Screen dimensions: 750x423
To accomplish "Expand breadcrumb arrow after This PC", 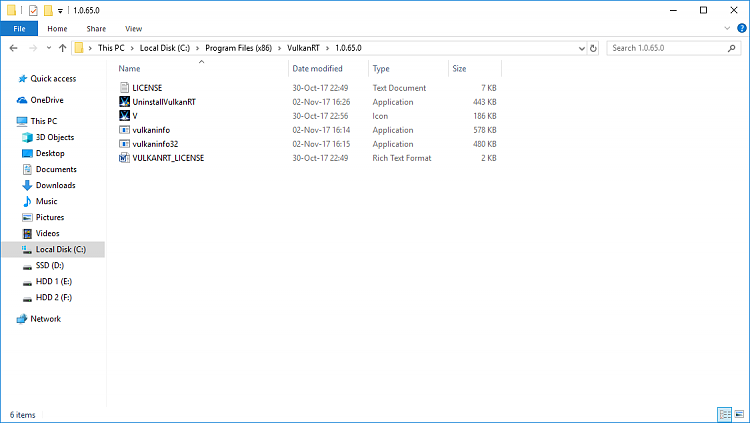I will 132,48.
